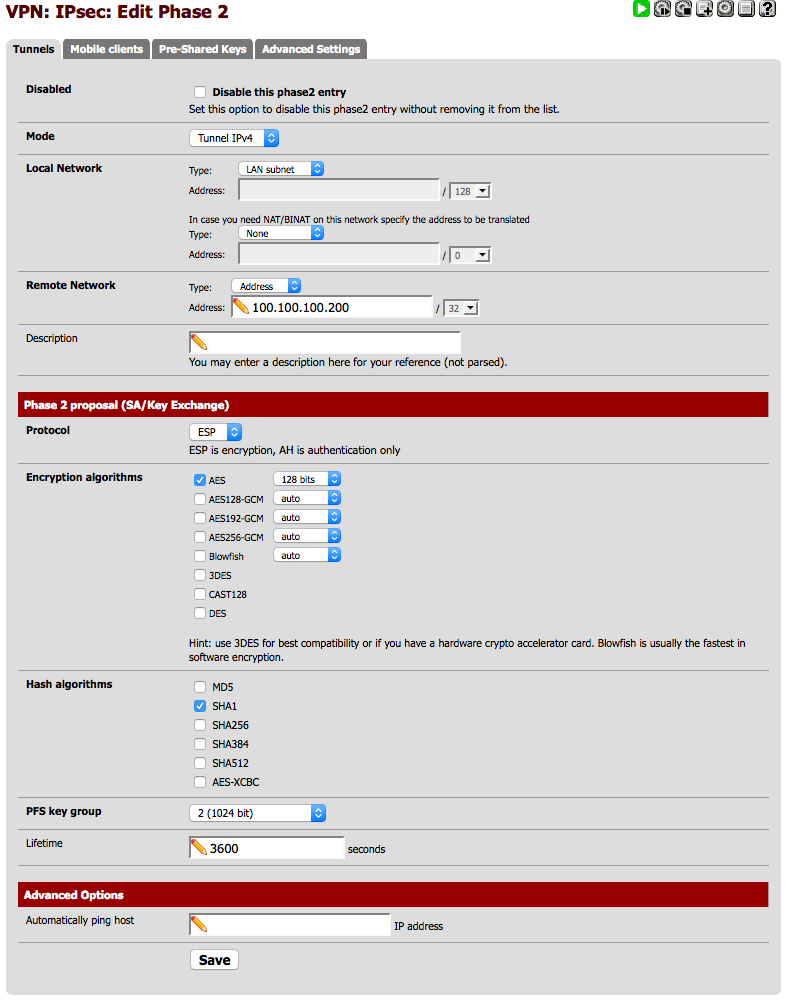This screenshot has height=1005, width=789.
Task: Click the Save button
Action: coord(215,959)
